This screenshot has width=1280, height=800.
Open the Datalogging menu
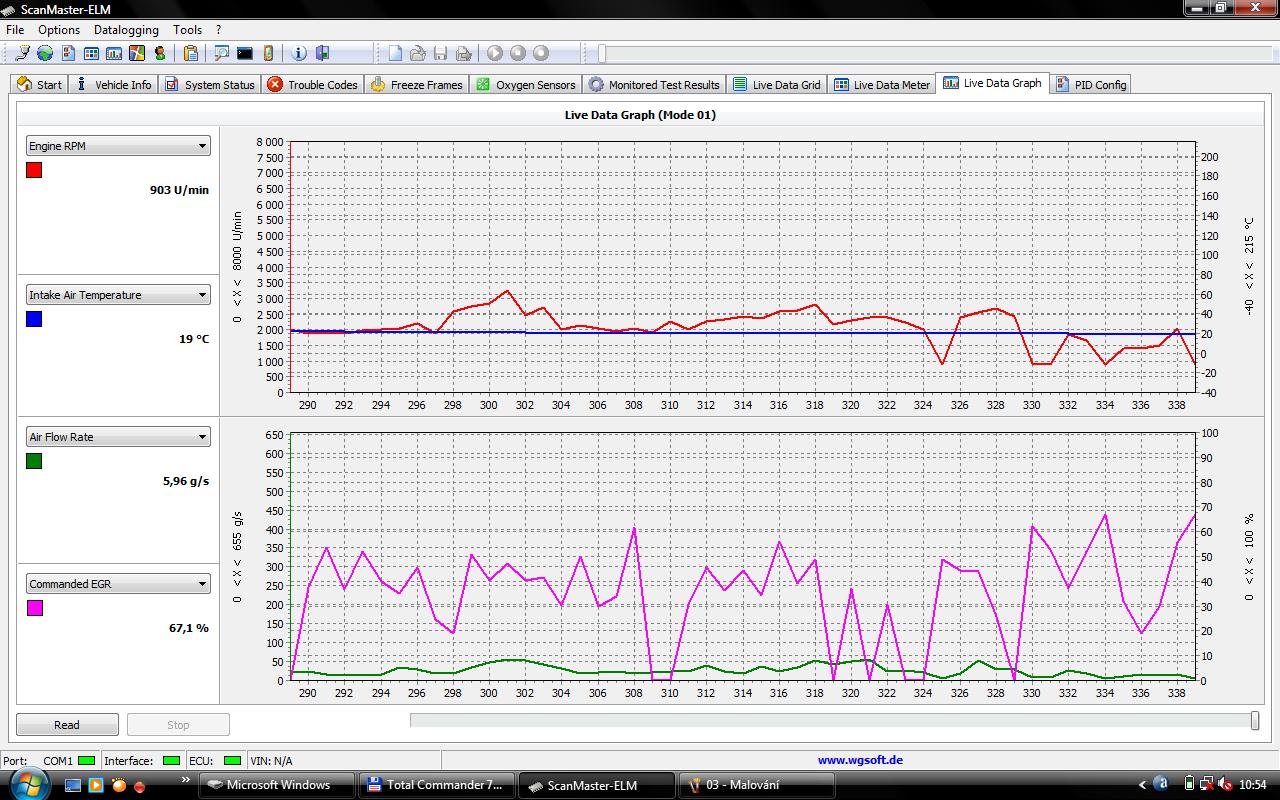(x=126, y=30)
